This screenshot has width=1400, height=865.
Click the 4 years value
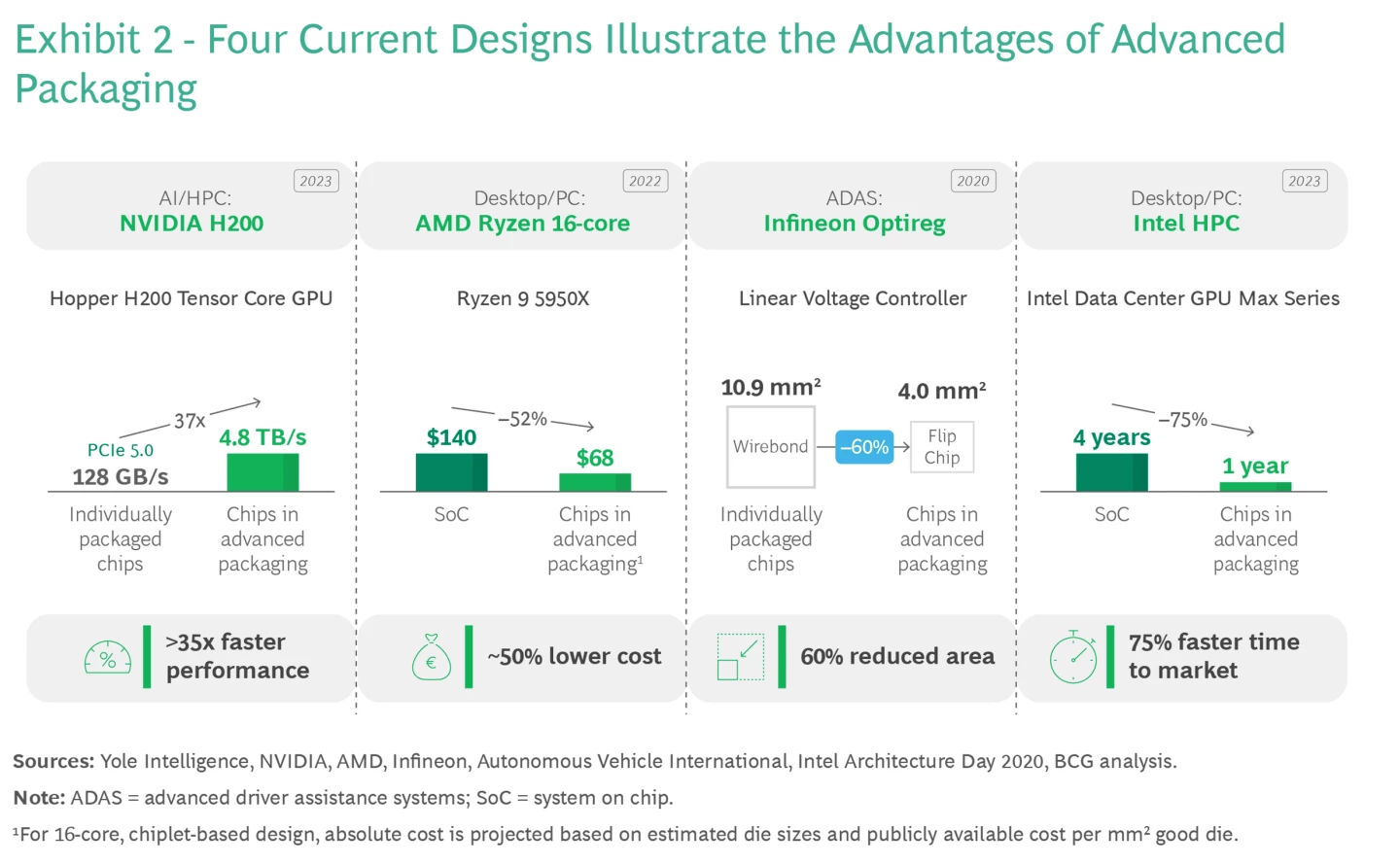coord(1112,438)
